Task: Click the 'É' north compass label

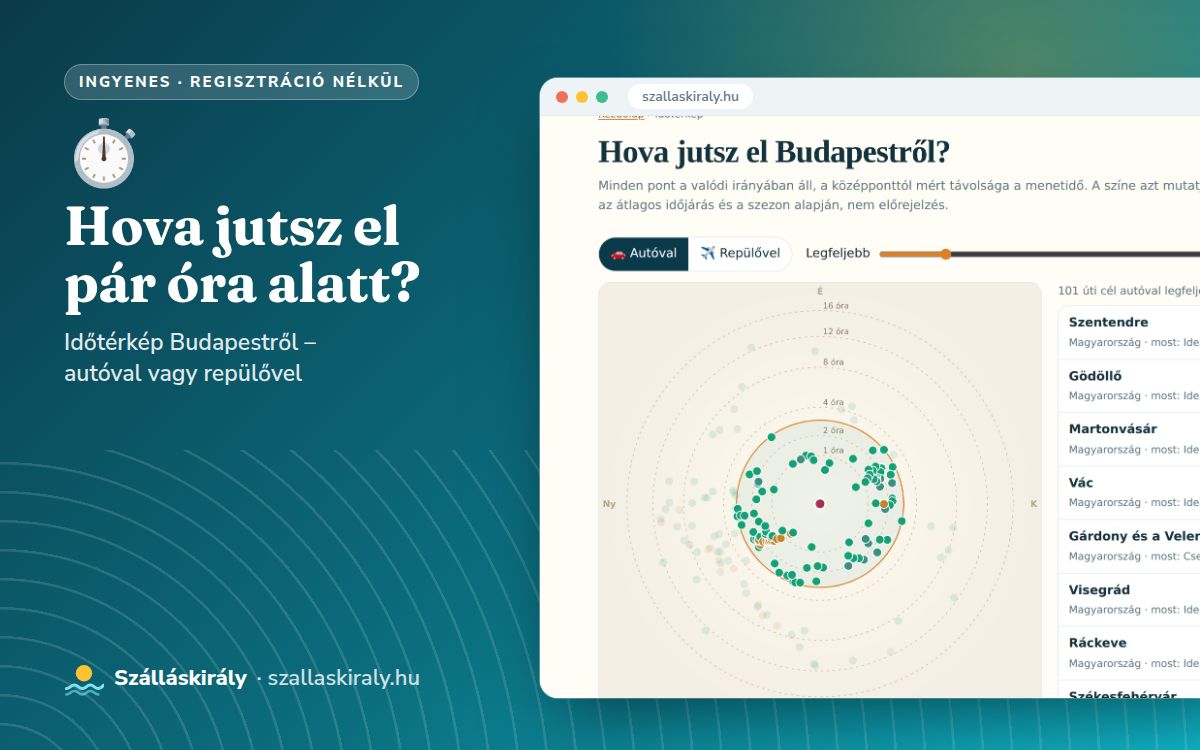Action: [x=820, y=291]
